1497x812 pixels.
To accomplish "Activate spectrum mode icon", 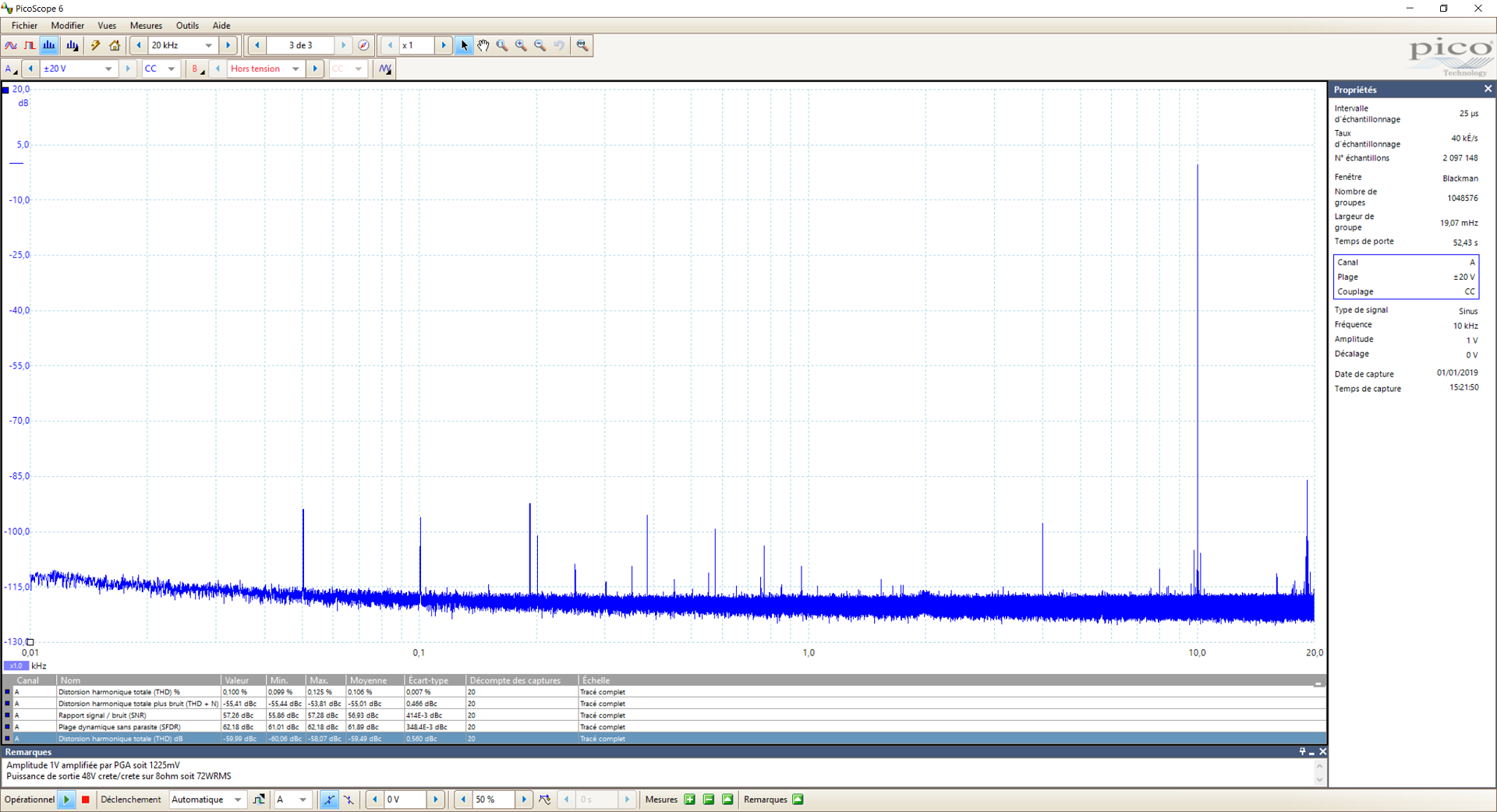I will [x=49, y=45].
